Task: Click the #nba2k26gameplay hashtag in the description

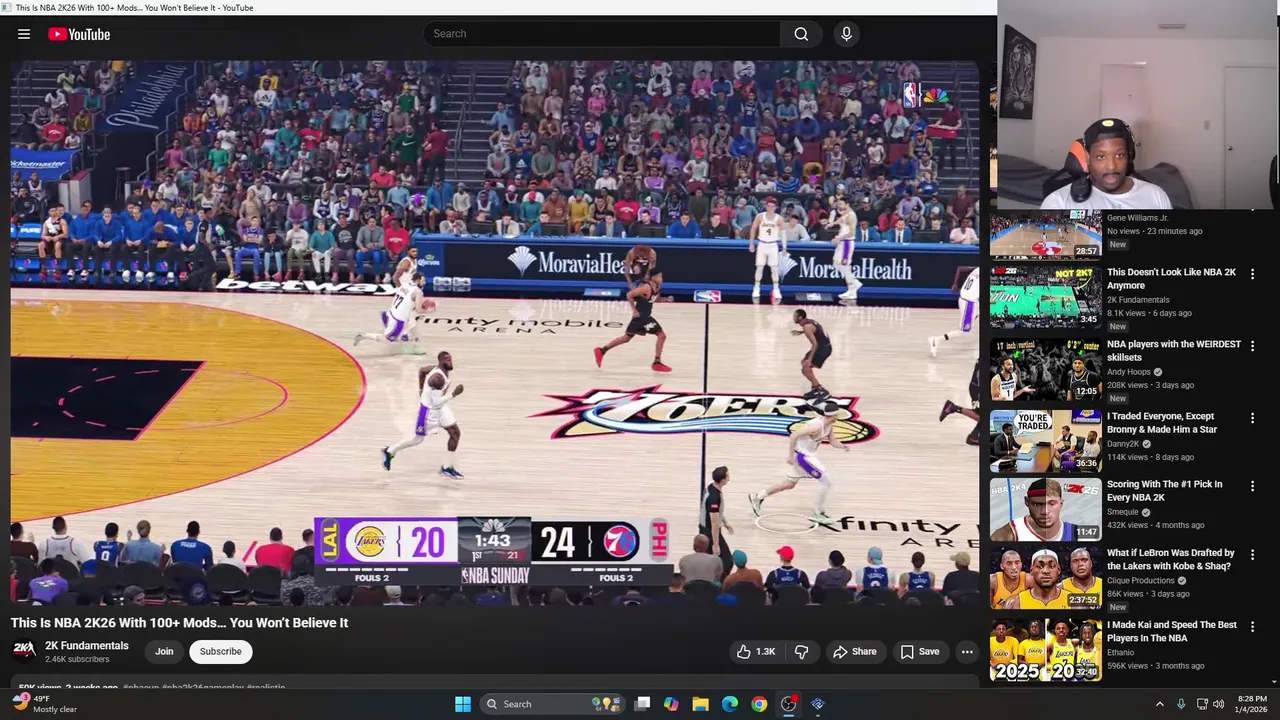Action: coord(203,688)
